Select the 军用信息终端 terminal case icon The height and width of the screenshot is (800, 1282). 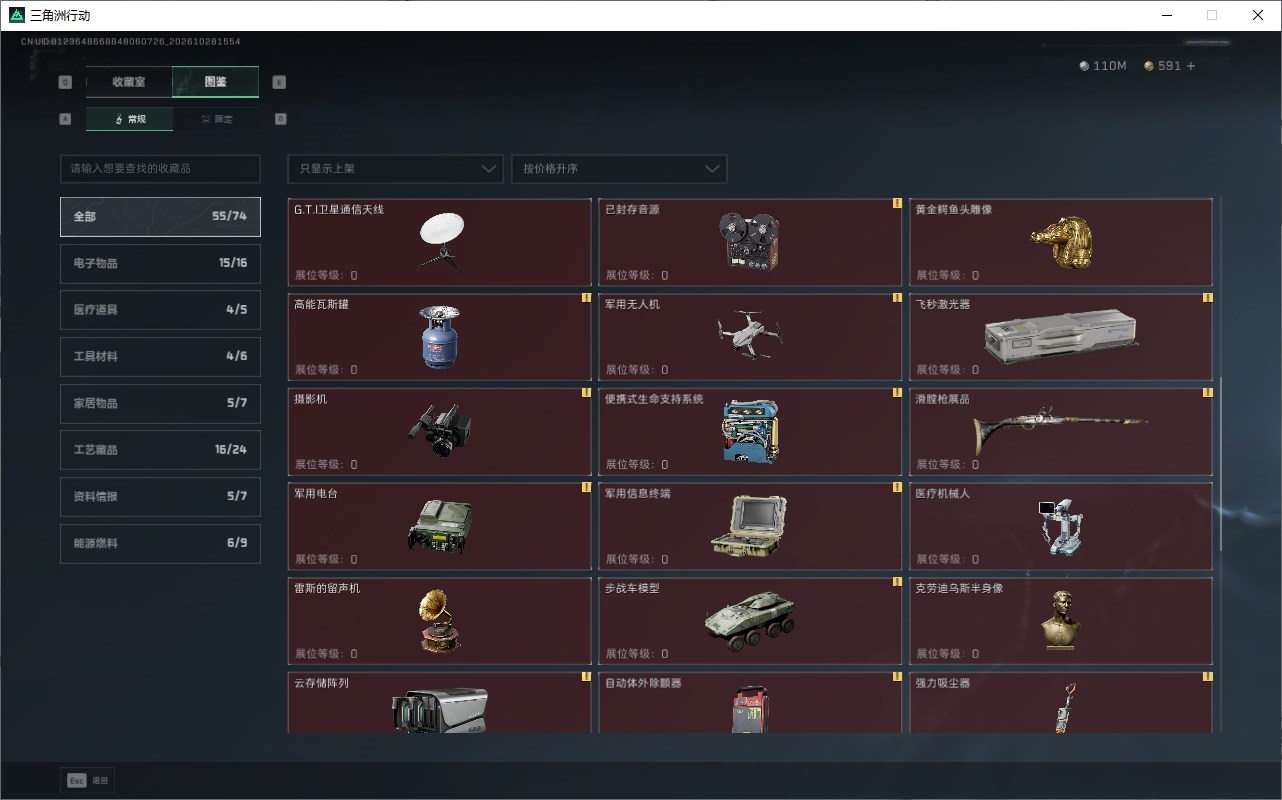point(749,526)
